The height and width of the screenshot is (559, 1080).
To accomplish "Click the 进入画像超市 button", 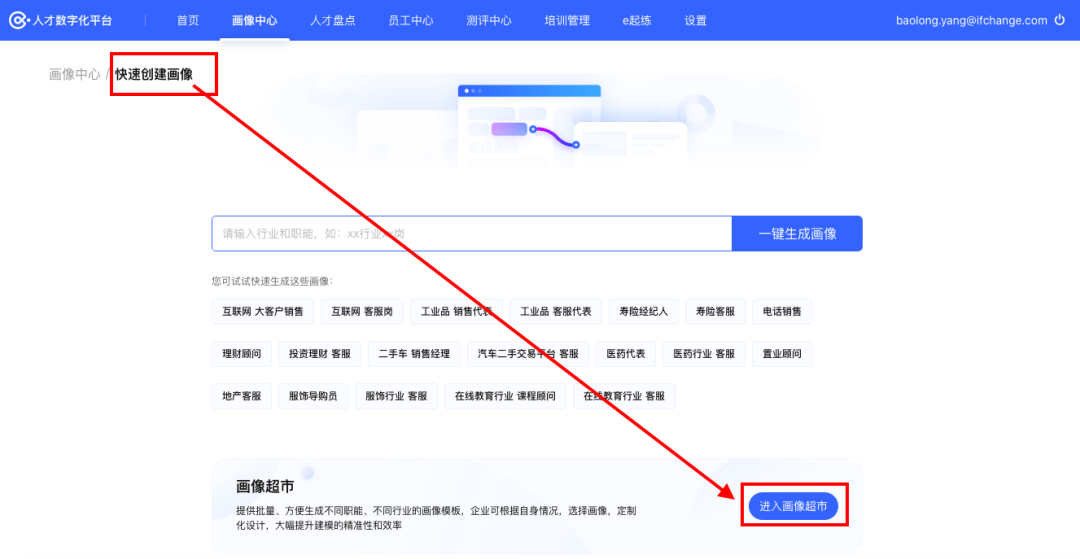I will pyautogui.click(x=793, y=507).
